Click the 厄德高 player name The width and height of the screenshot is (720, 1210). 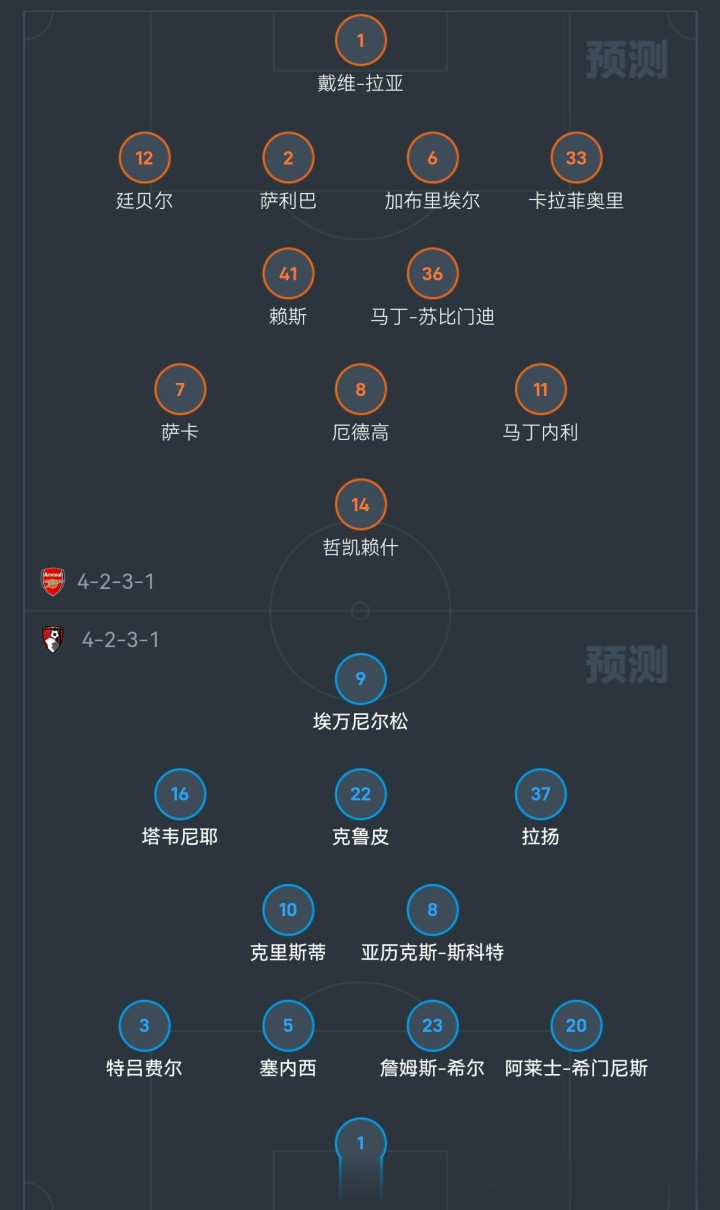pyautogui.click(x=361, y=433)
